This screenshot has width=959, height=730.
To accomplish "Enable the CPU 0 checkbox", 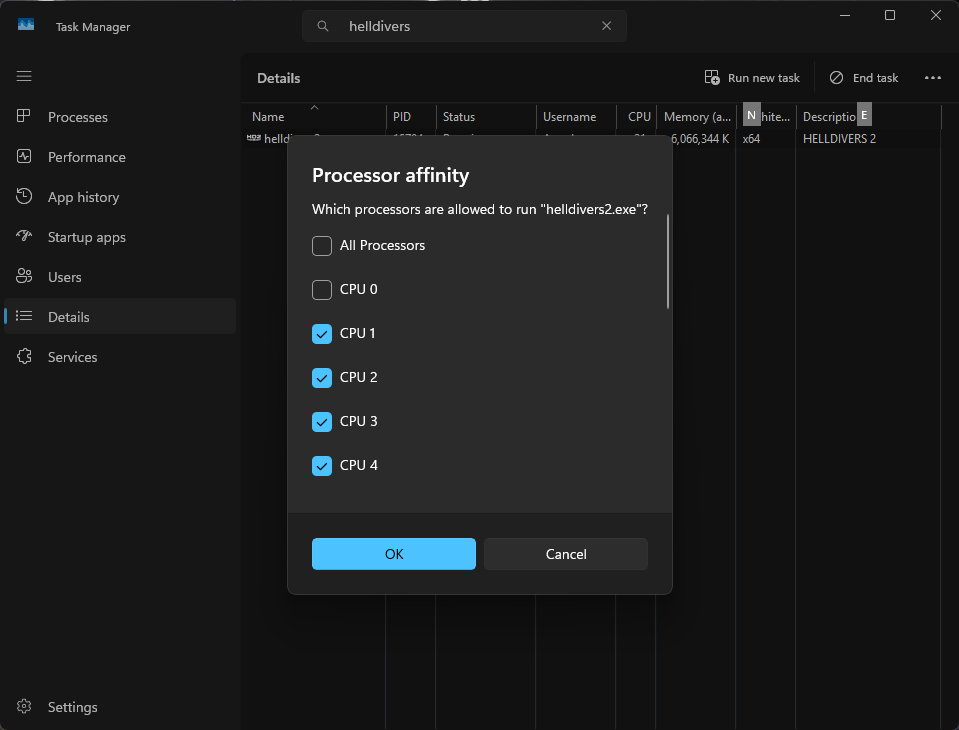I will (x=322, y=290).
